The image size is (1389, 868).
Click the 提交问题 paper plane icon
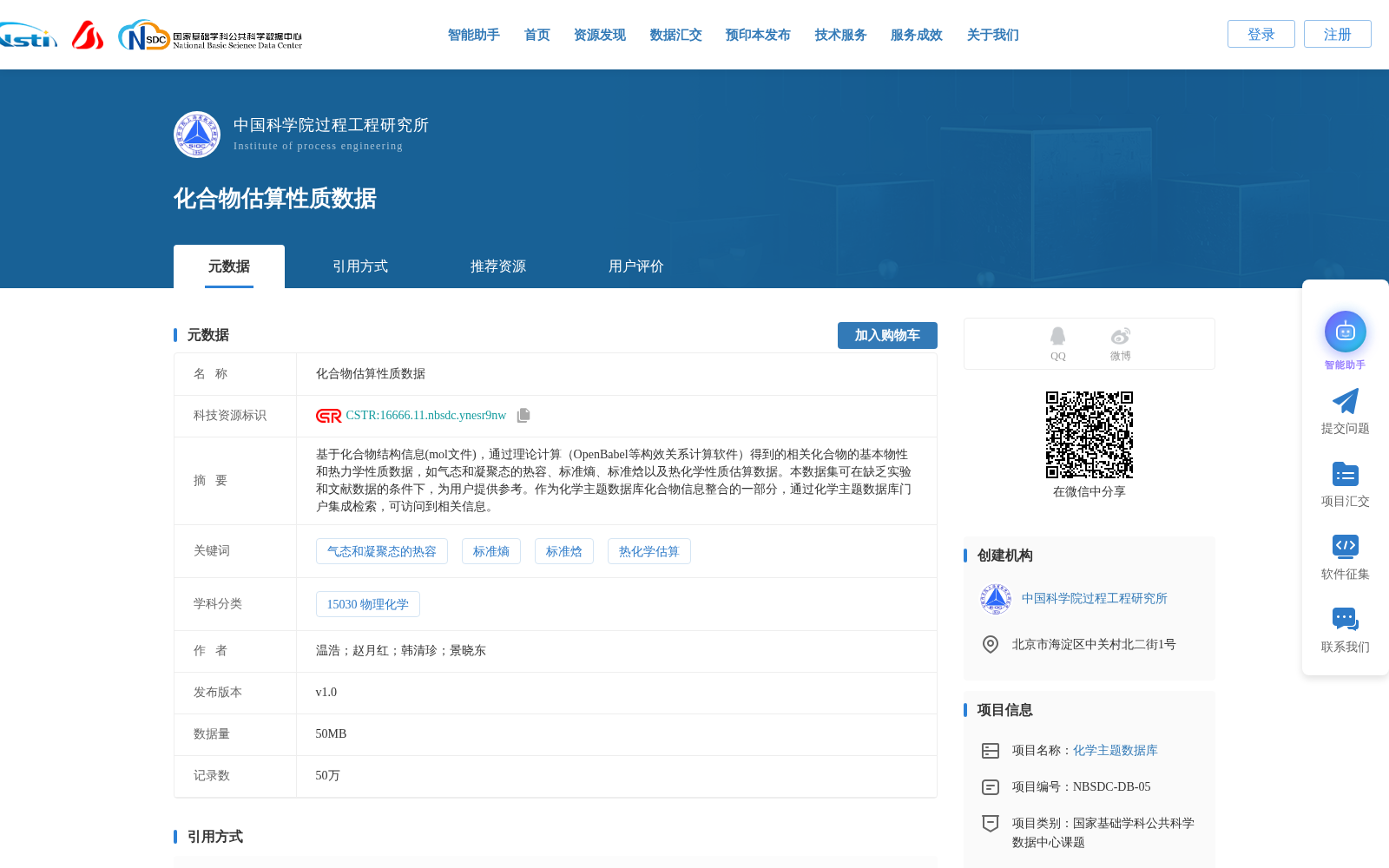[x=1345, y=401]
